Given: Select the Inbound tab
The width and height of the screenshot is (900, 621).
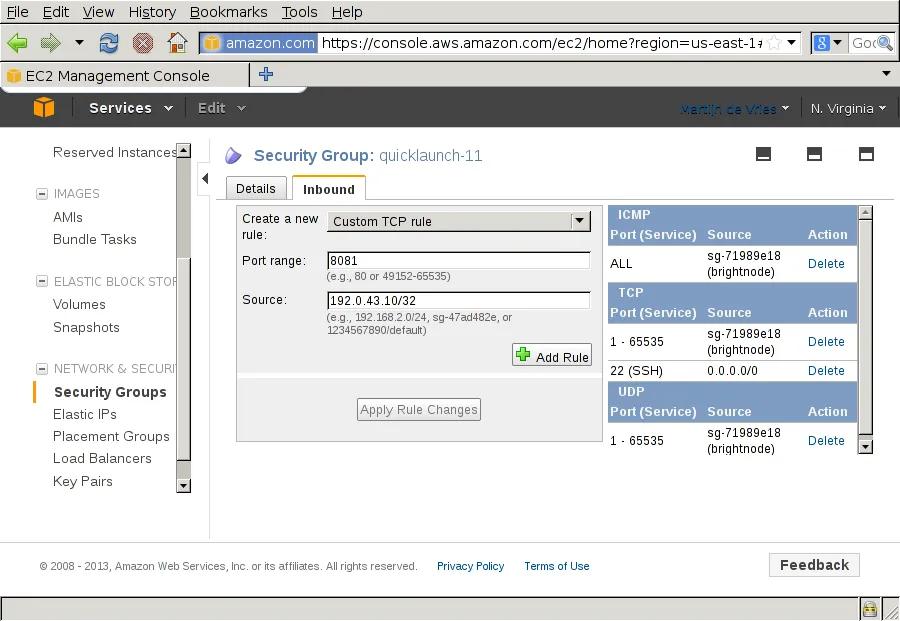Looking at the screenshot, I should click(329, 189).
